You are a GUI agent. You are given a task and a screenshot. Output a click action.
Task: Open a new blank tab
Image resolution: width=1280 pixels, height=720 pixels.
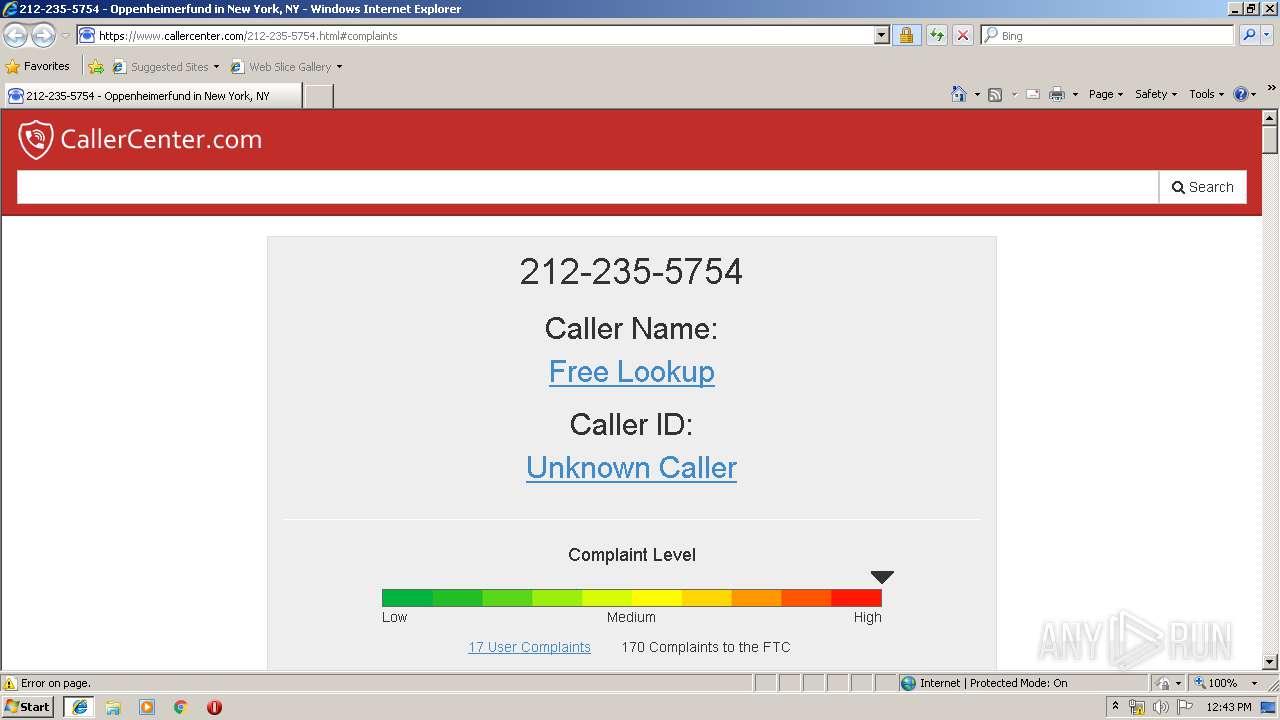[318, 96]
